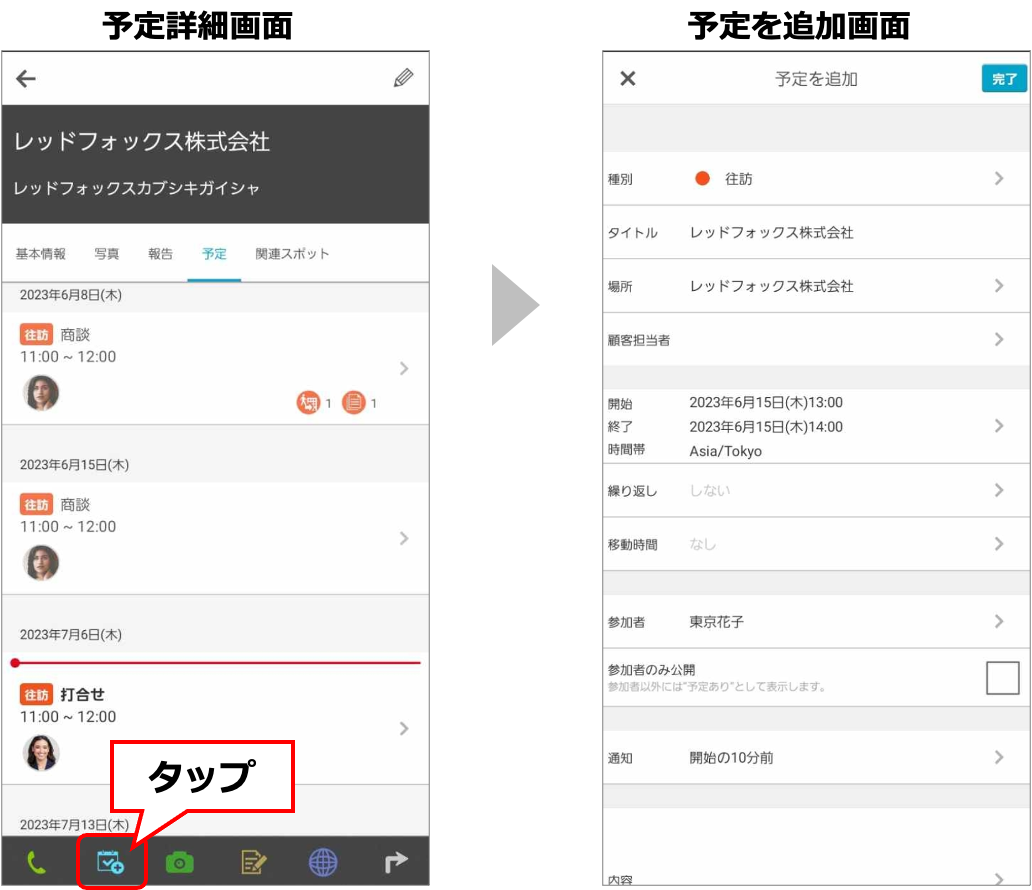Open edit with the pencil icon
This screenshot has width=1032, height=890.
[x=403, y=78]
